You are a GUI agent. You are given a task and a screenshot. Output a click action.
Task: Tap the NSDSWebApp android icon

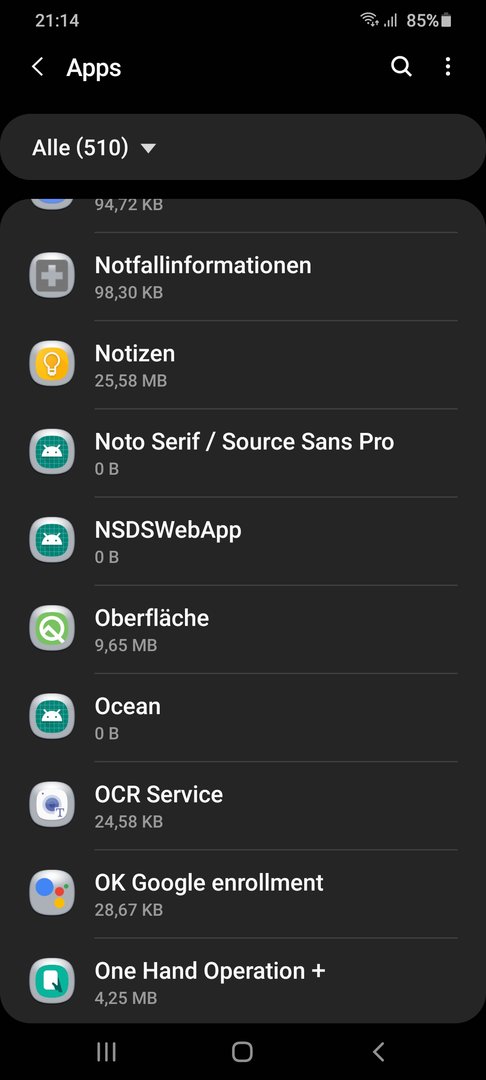[x=52, y=540]
